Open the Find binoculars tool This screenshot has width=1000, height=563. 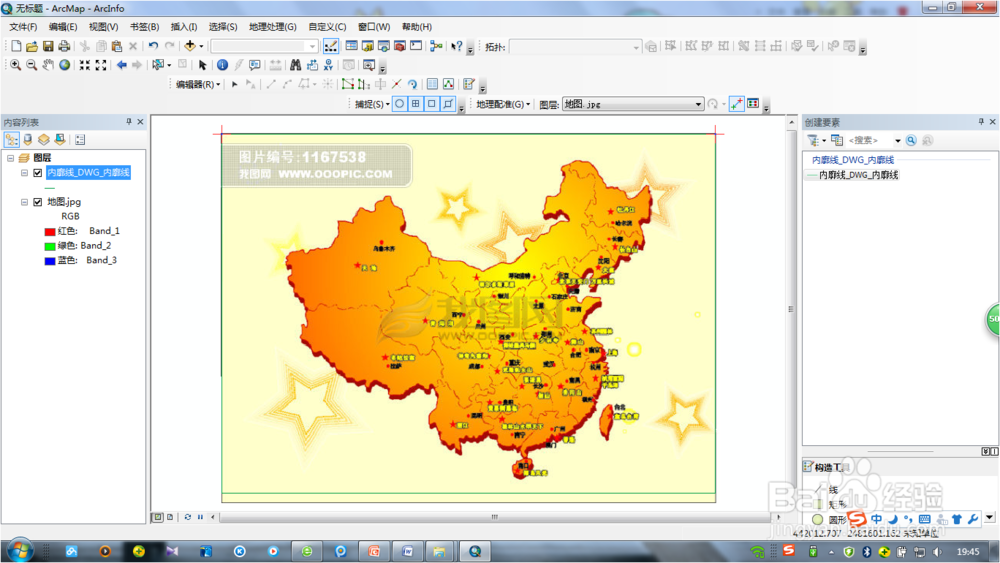[x=295, y=65]
